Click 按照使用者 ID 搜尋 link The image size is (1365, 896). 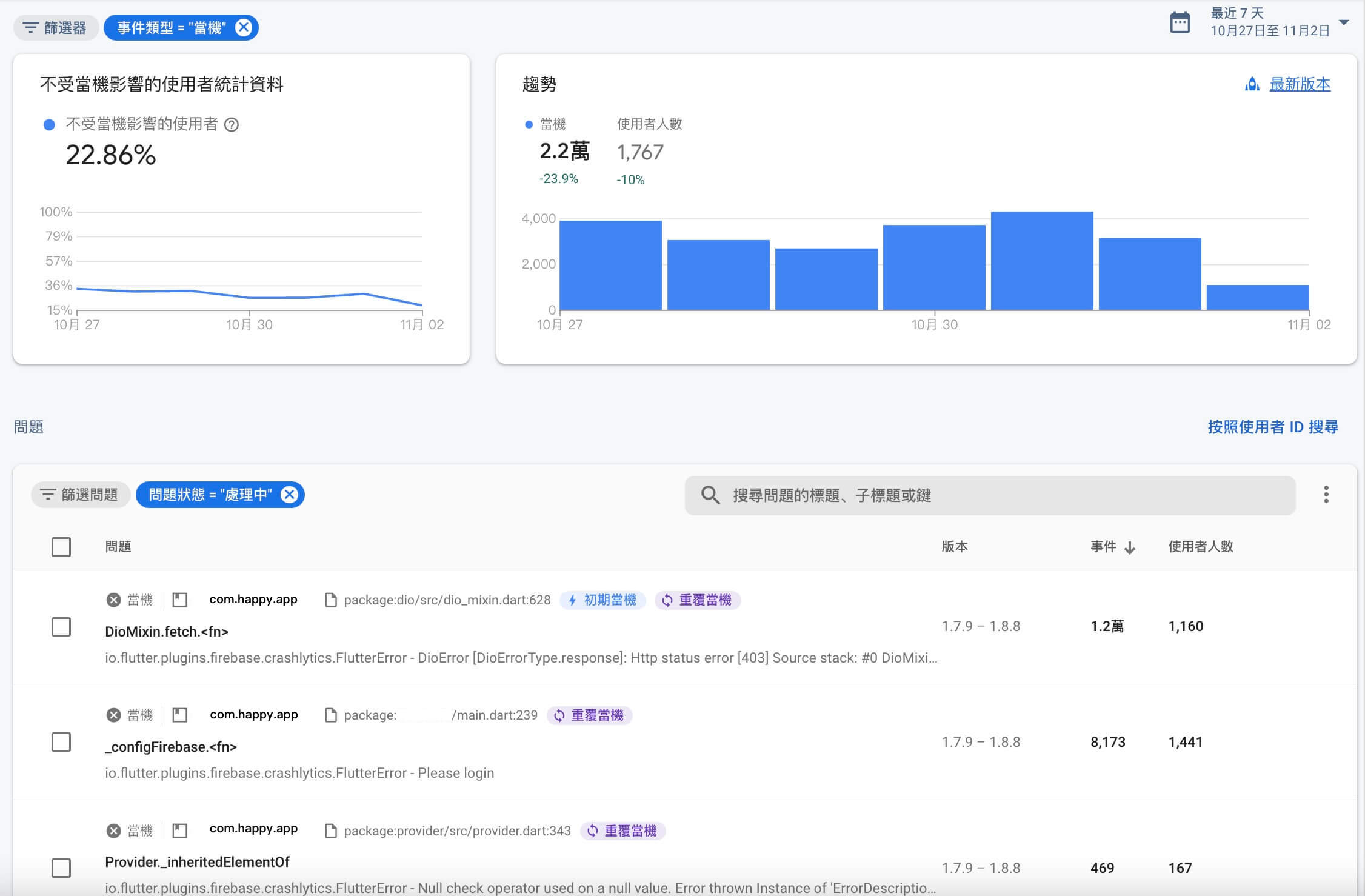click(x=1272, y=427)
